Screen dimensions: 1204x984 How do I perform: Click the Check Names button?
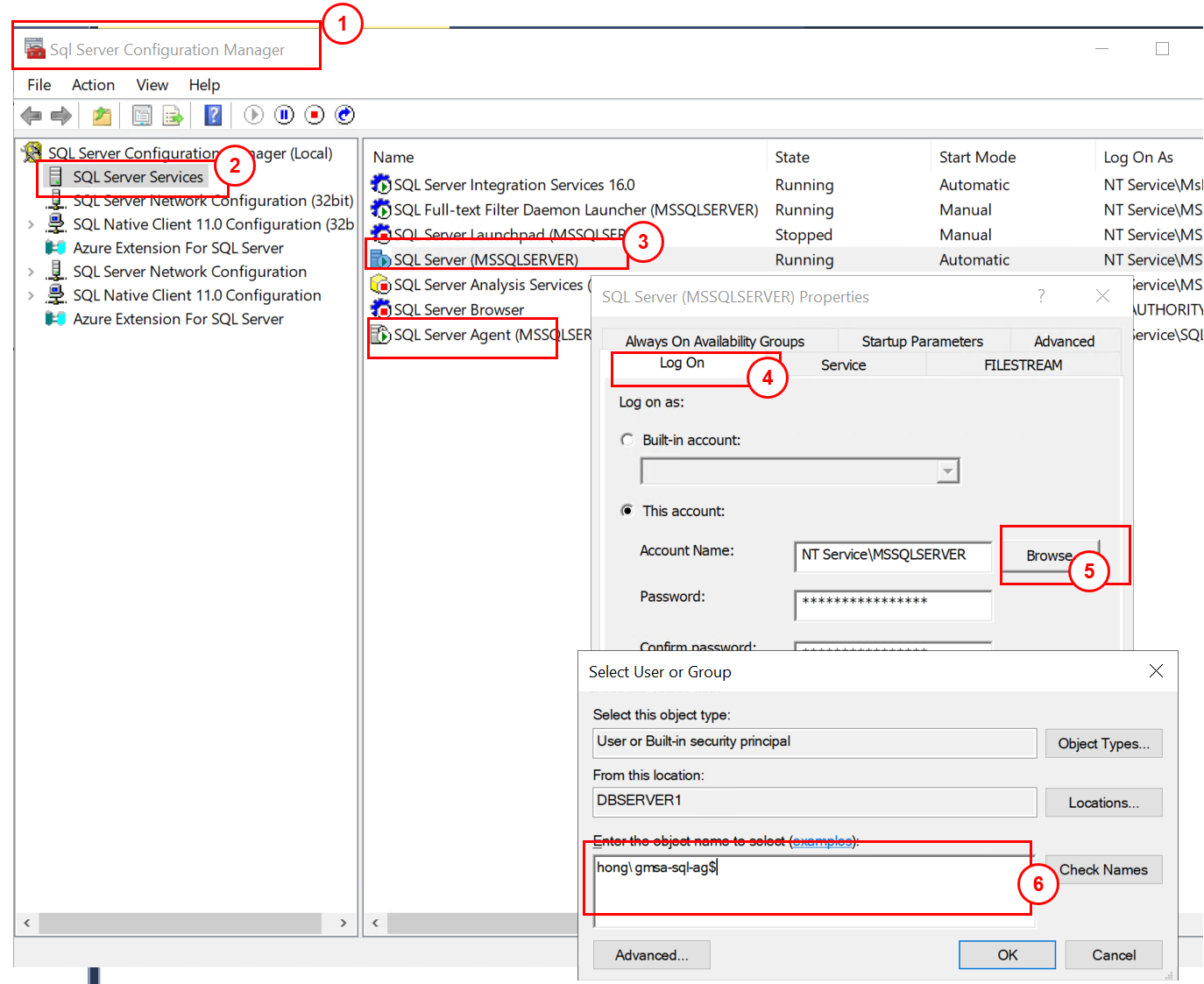click(1103, 869)
